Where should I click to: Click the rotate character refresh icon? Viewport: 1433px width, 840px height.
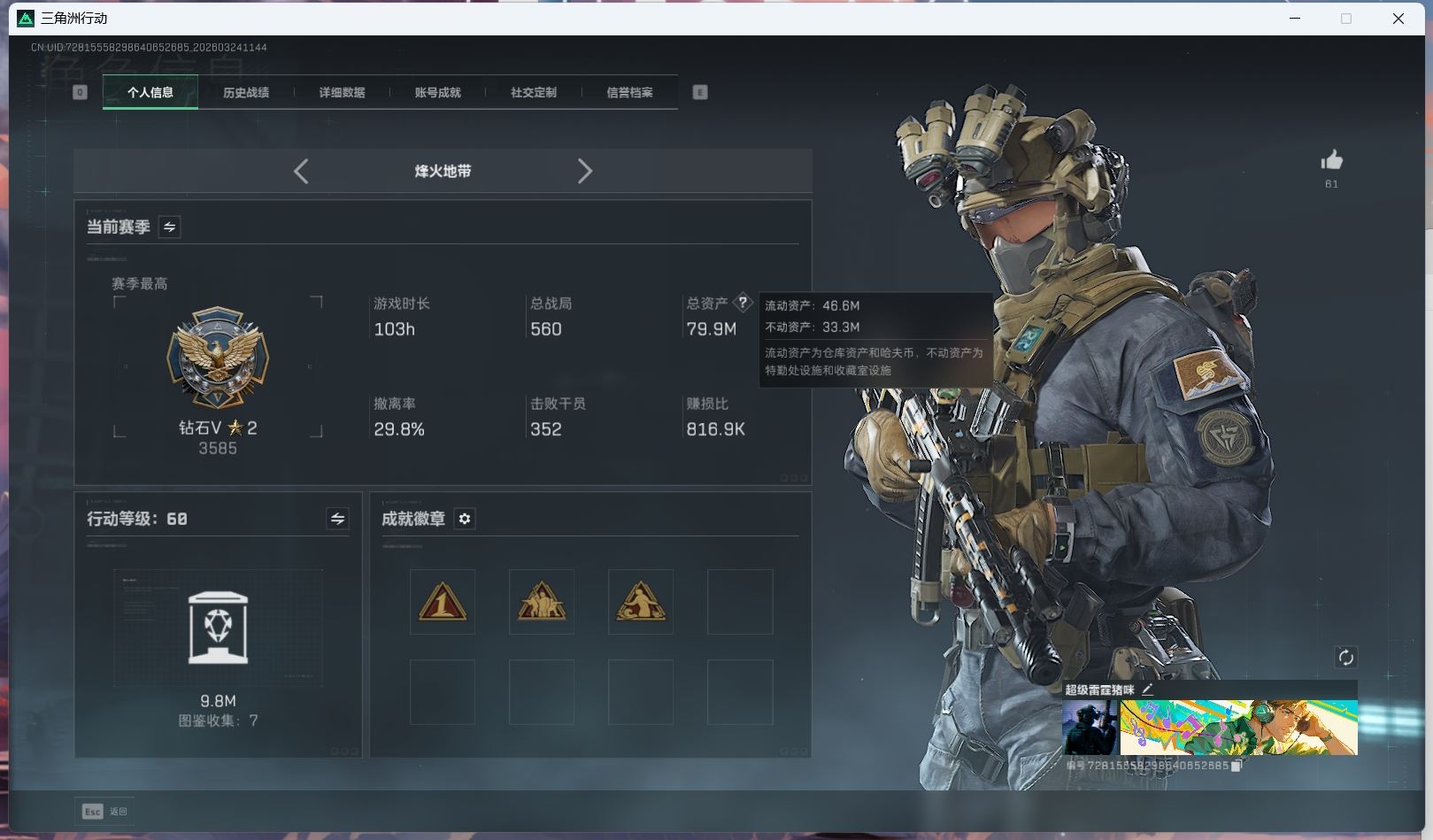coord(1345,657)
